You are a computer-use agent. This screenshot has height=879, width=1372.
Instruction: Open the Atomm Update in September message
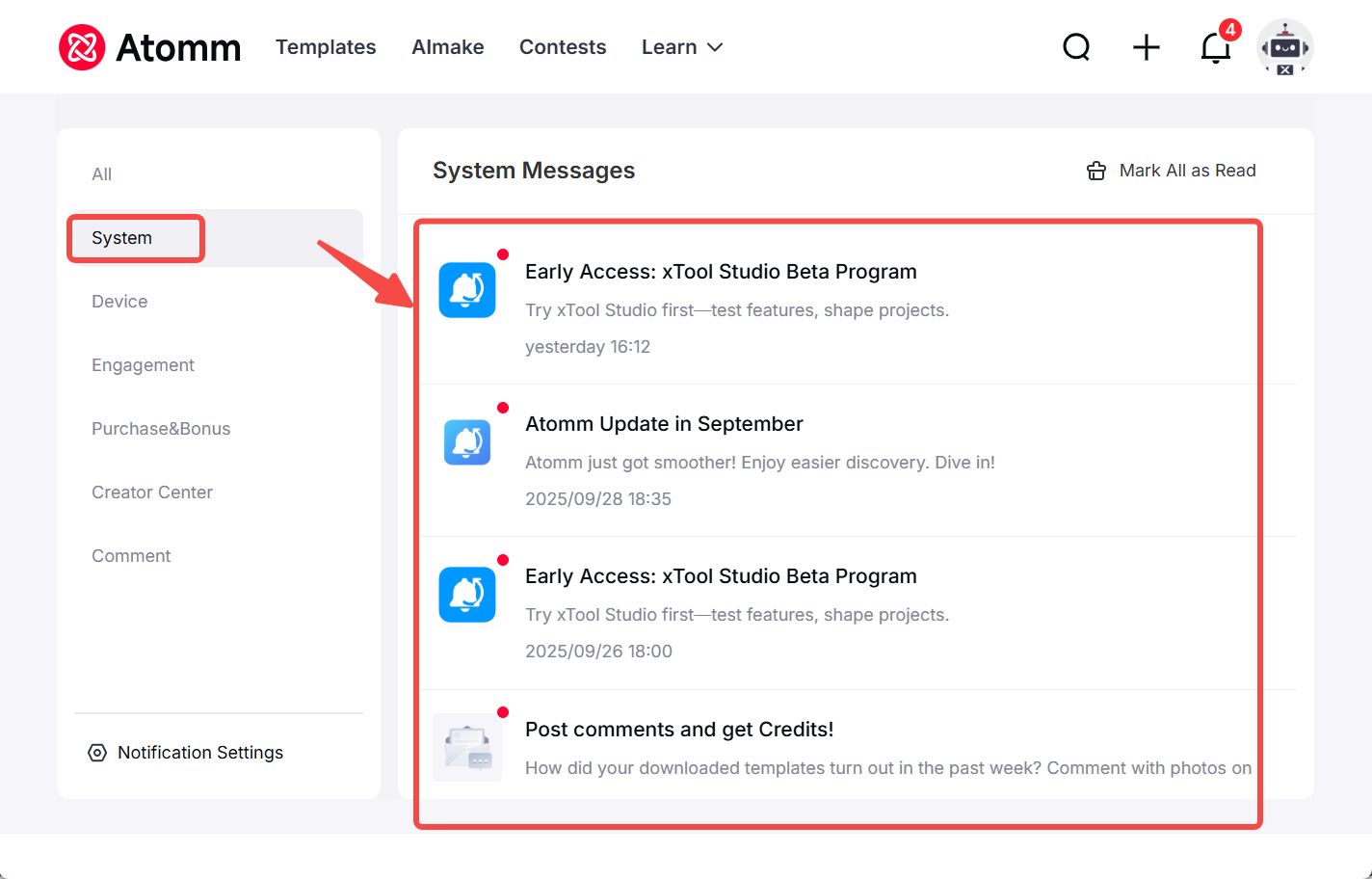[x=664, y=424]
